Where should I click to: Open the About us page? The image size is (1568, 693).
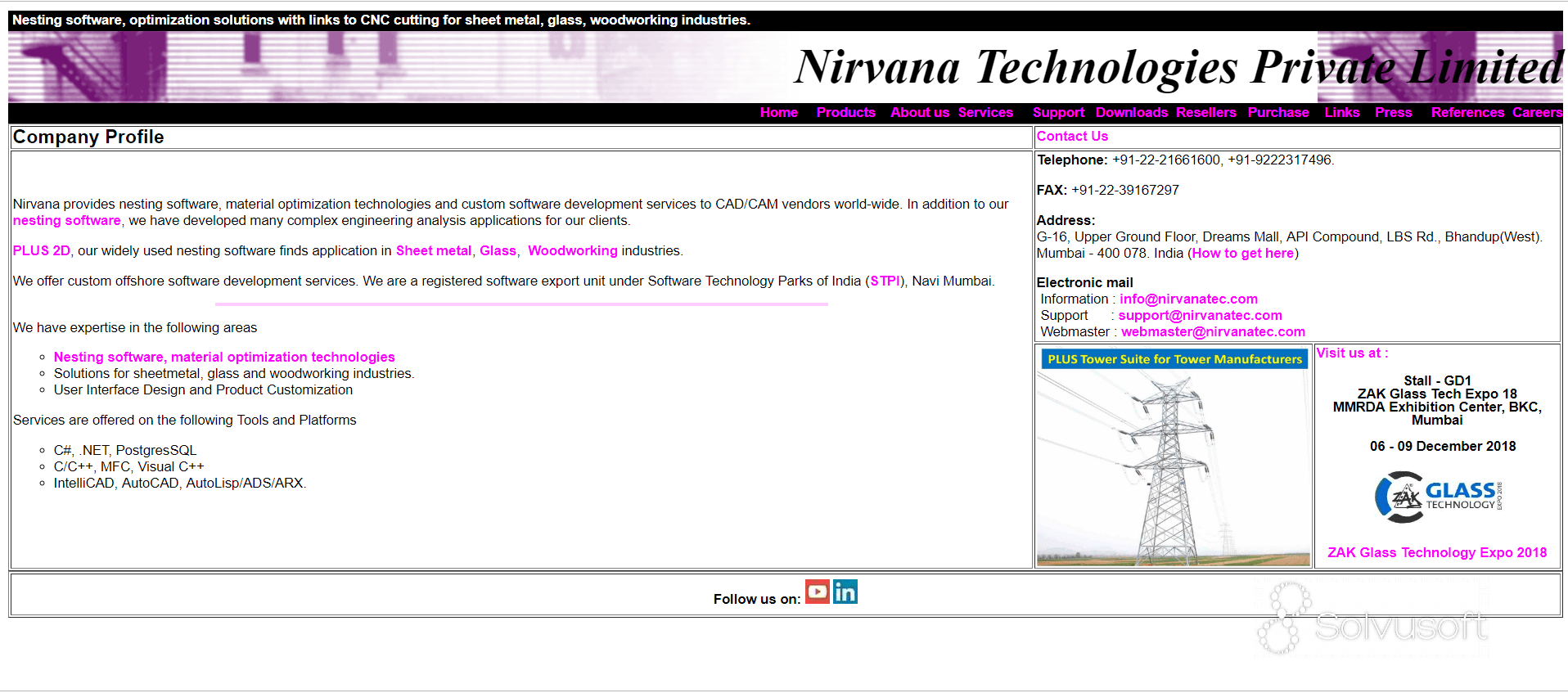pos(920,113)
